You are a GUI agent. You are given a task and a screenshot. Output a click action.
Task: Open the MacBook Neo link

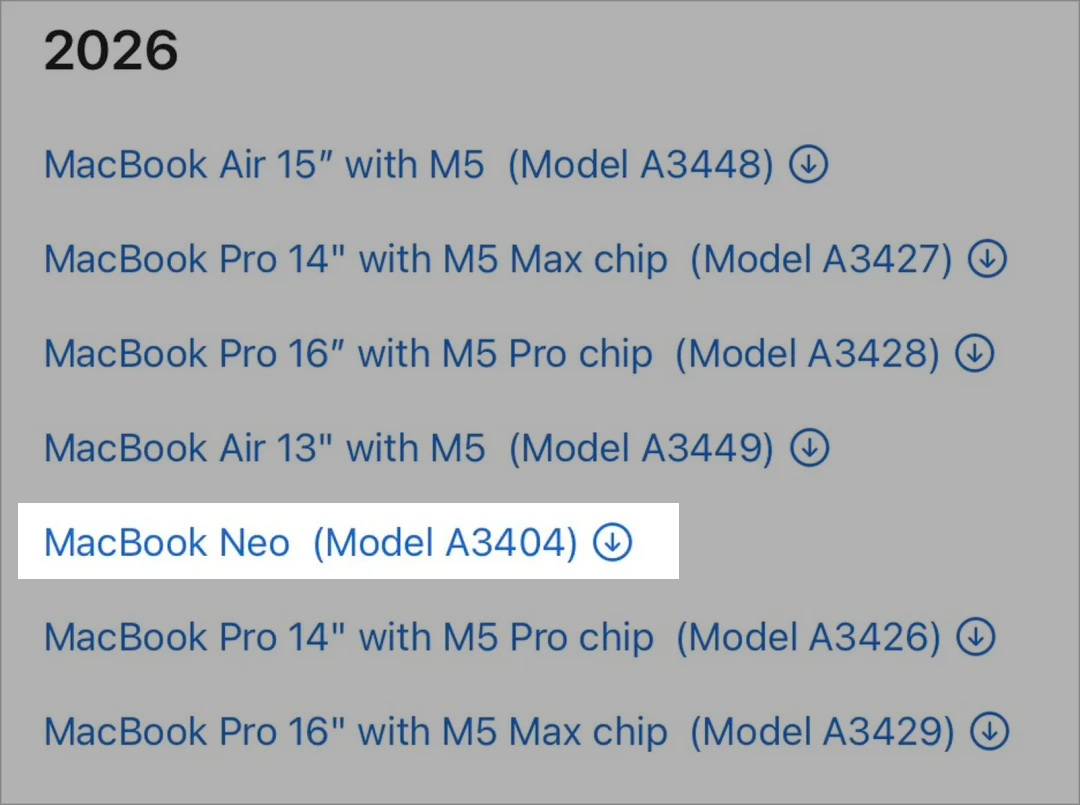pos(165,542)
